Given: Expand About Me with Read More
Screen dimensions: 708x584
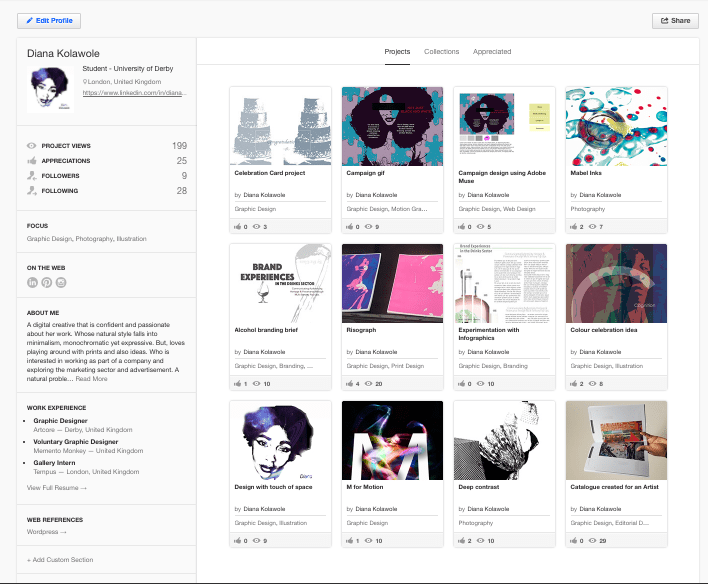Looking at the screenshot, I should tap(91, 379).
